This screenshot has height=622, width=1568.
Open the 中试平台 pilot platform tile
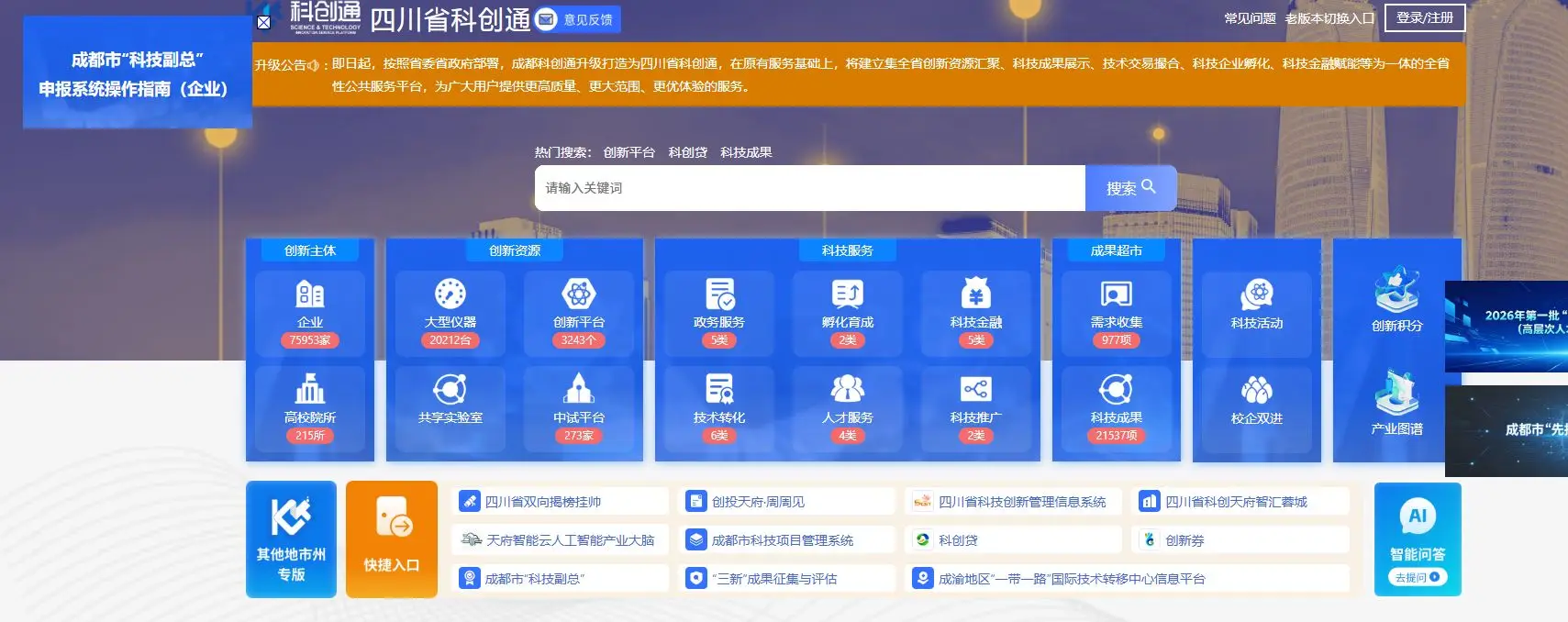point(579,409)
